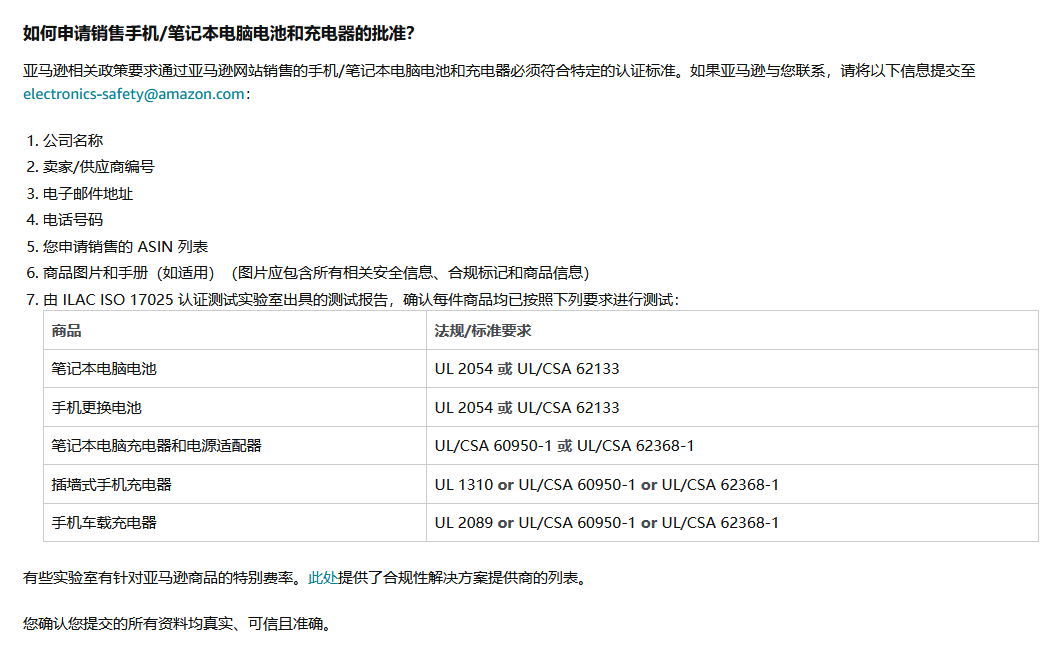
Task: Click the standards cell in the 笔记本电脑电池 row
Action: [x=732, y=369]
